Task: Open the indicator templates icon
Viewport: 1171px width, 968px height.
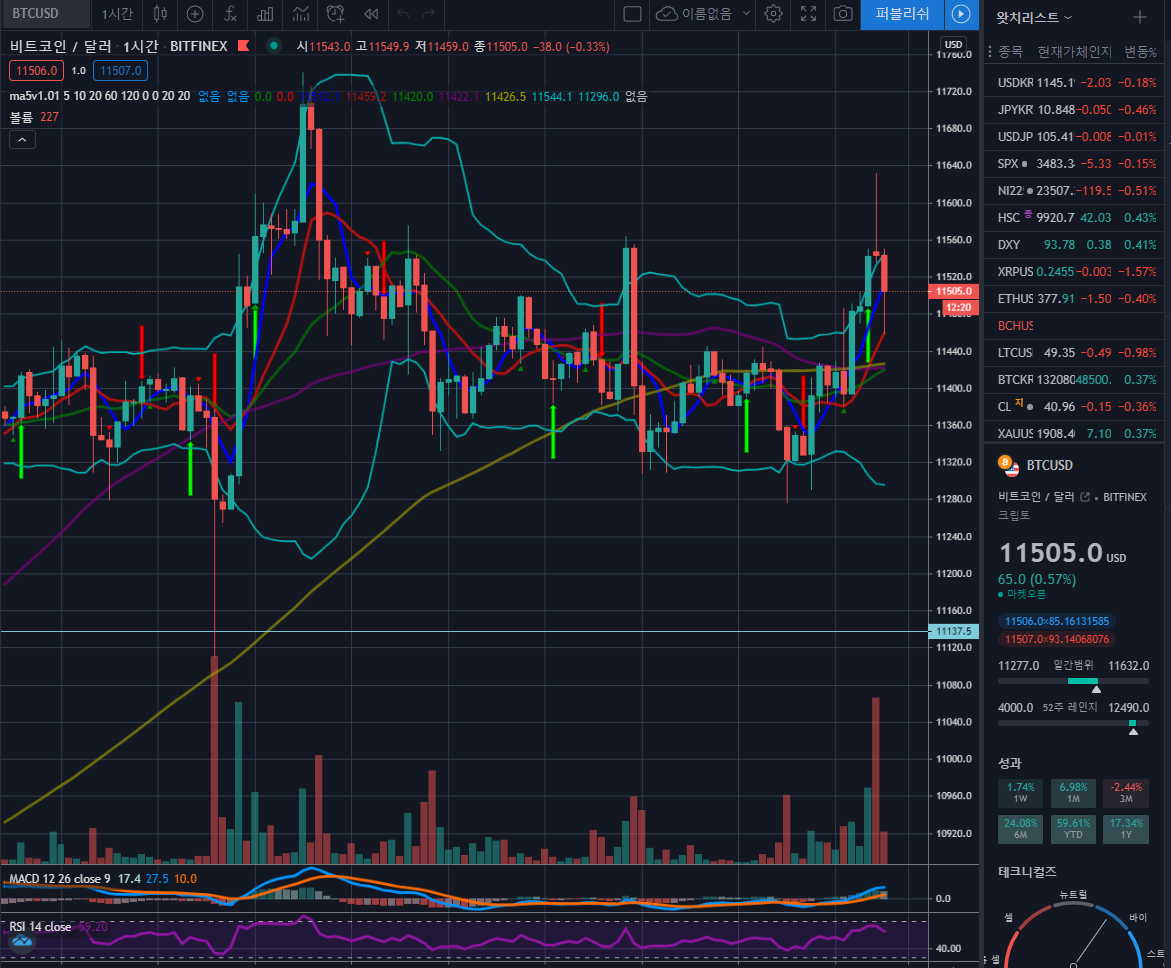Action: tap(300, 13)
